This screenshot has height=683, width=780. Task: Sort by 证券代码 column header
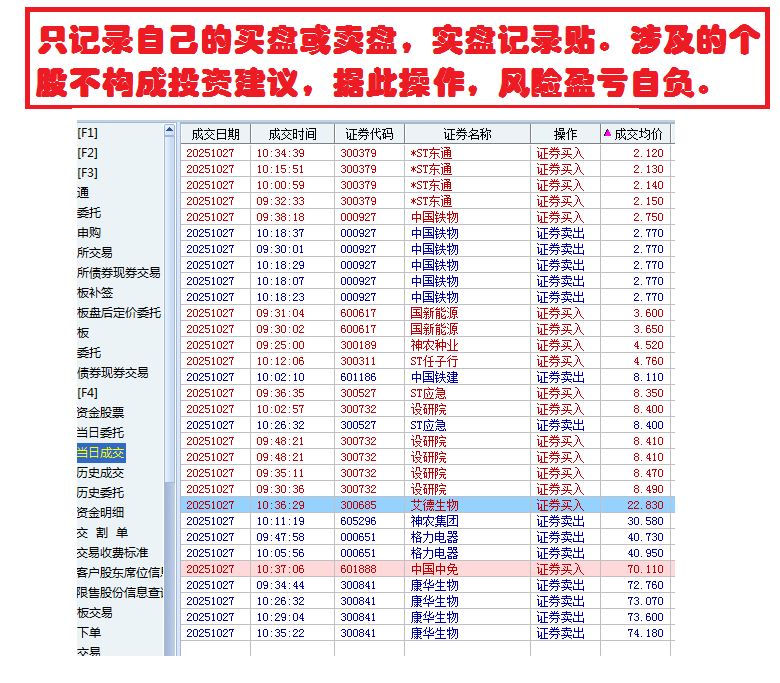click(370, 134)
